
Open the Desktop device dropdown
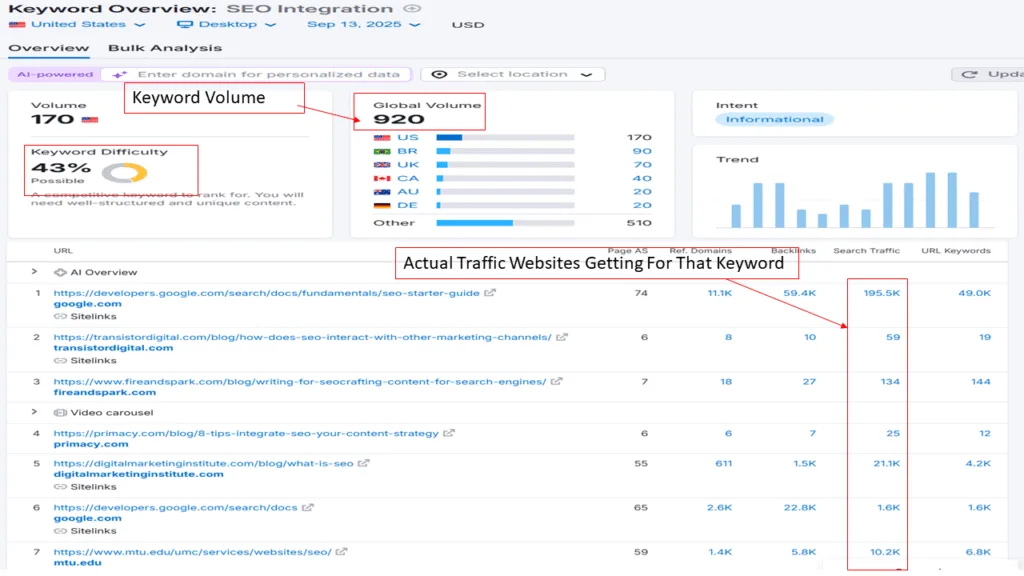pos(227,24)
